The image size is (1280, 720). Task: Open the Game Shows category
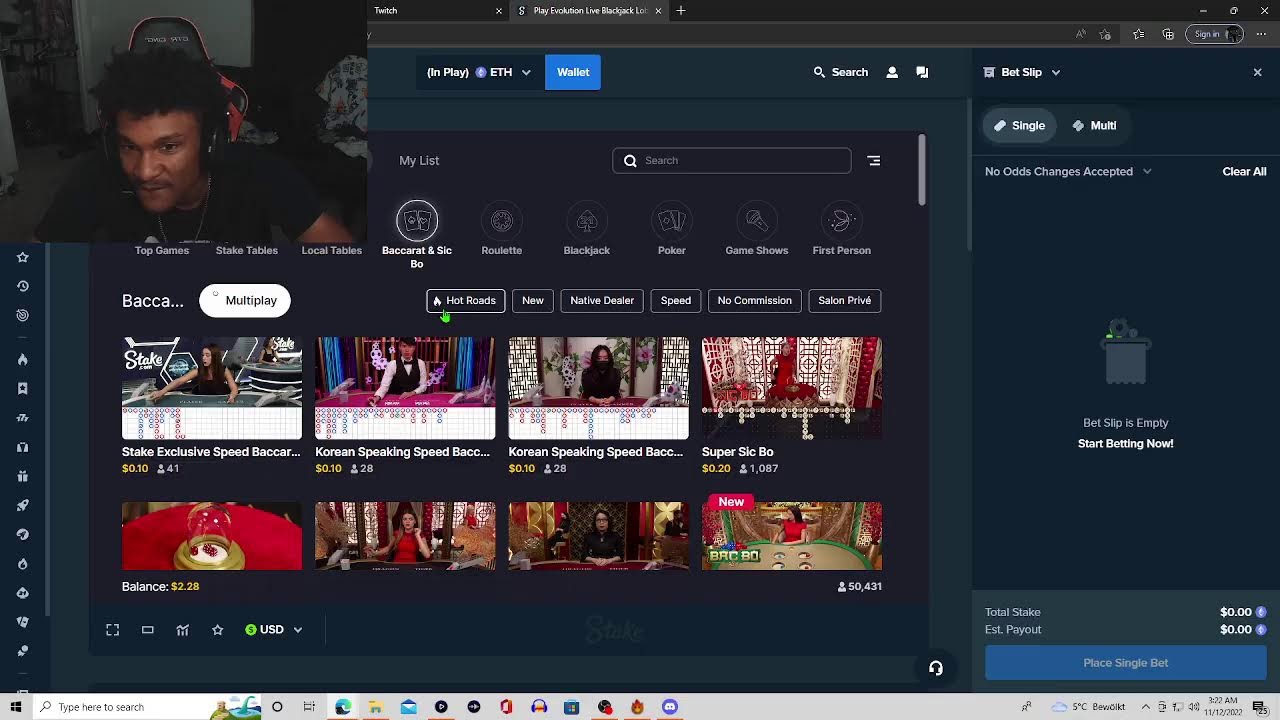[757, 229]
